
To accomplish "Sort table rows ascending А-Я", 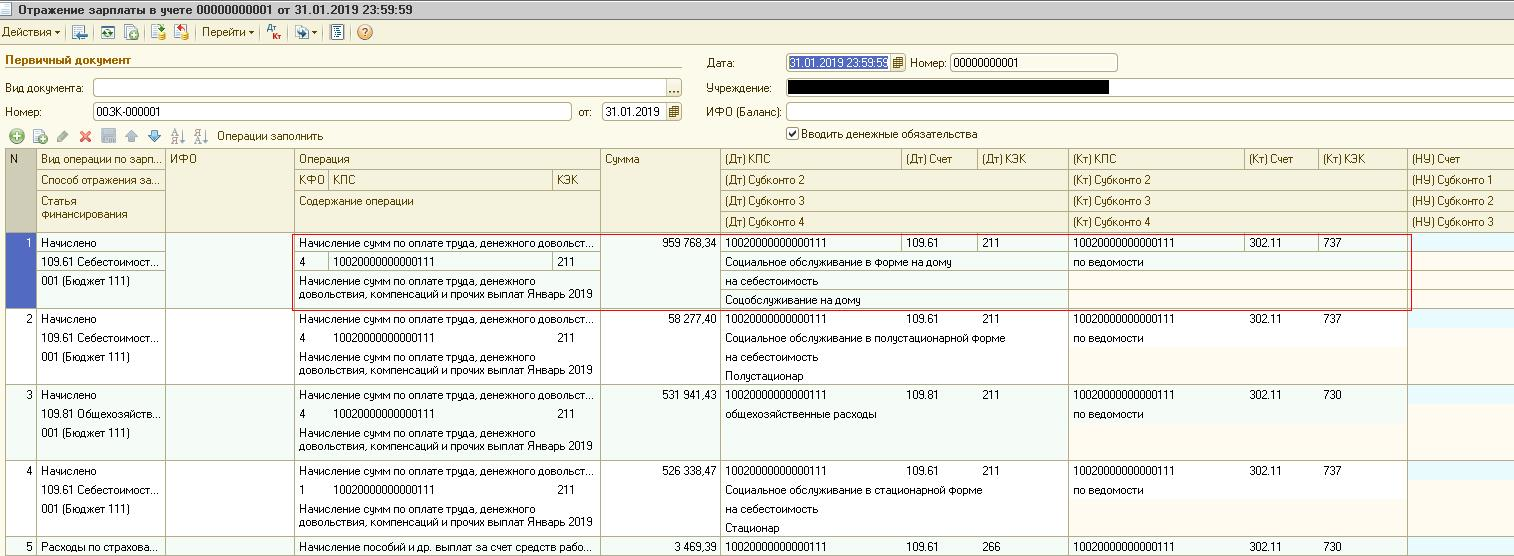I will pos(178,136).
